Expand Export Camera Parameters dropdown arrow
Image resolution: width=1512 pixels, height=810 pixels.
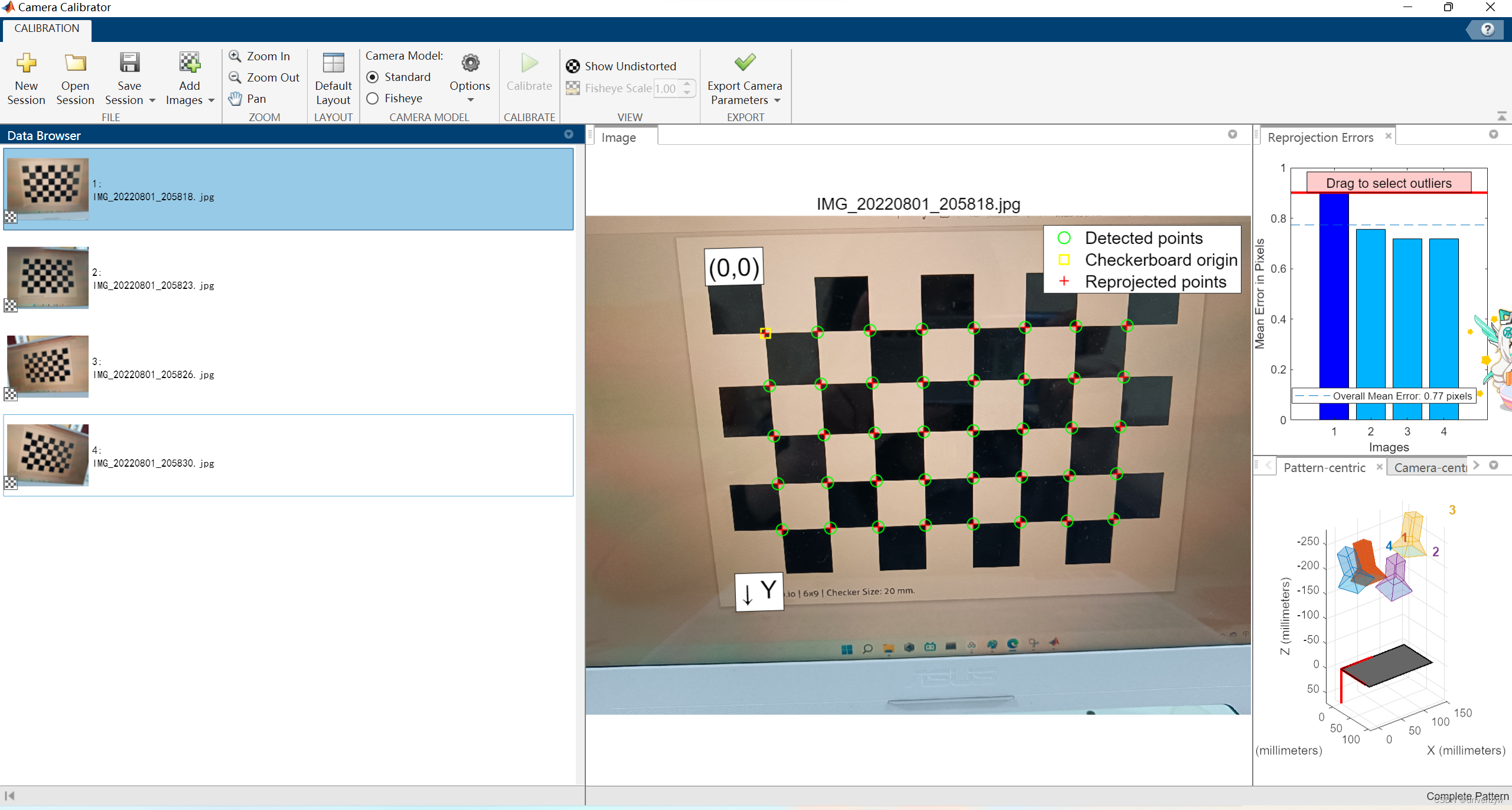point(777,100)
